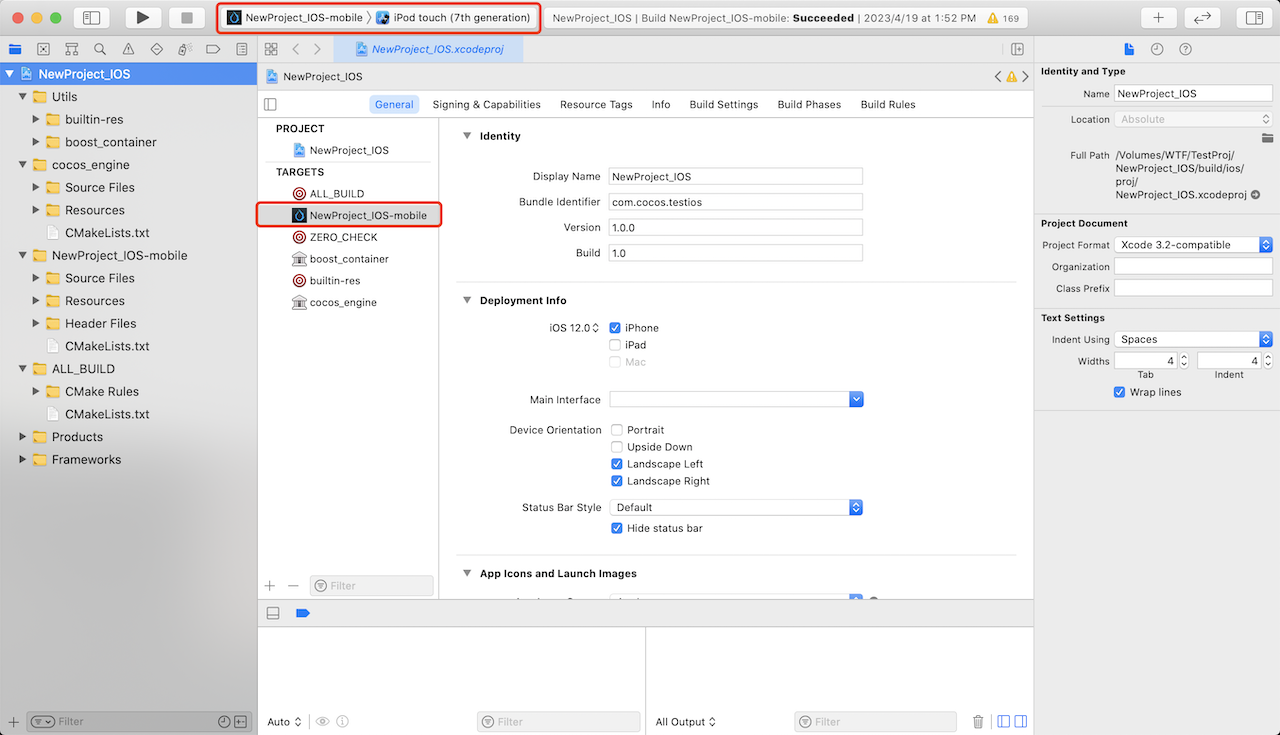Clear console with trash icon
The width and height of the screenshot is (1280, 735).
(x=978, y=722)
